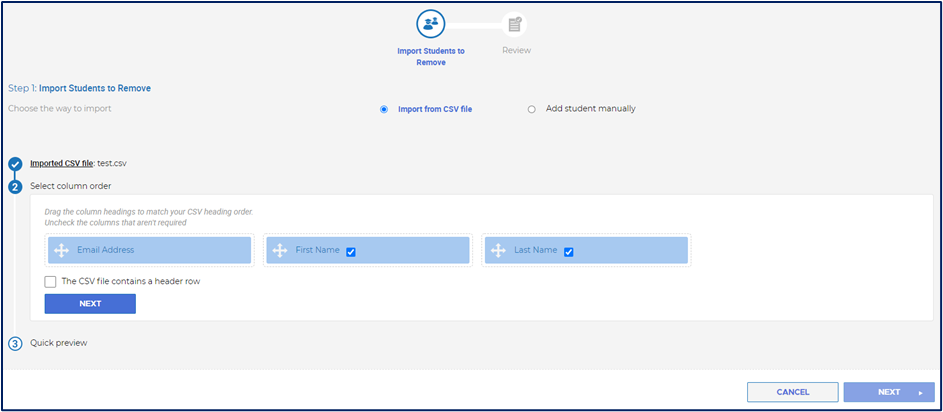The width and height of the screenshot is (943, 412).
Task: Click the First Name column heading label
Action: point(318,250)
